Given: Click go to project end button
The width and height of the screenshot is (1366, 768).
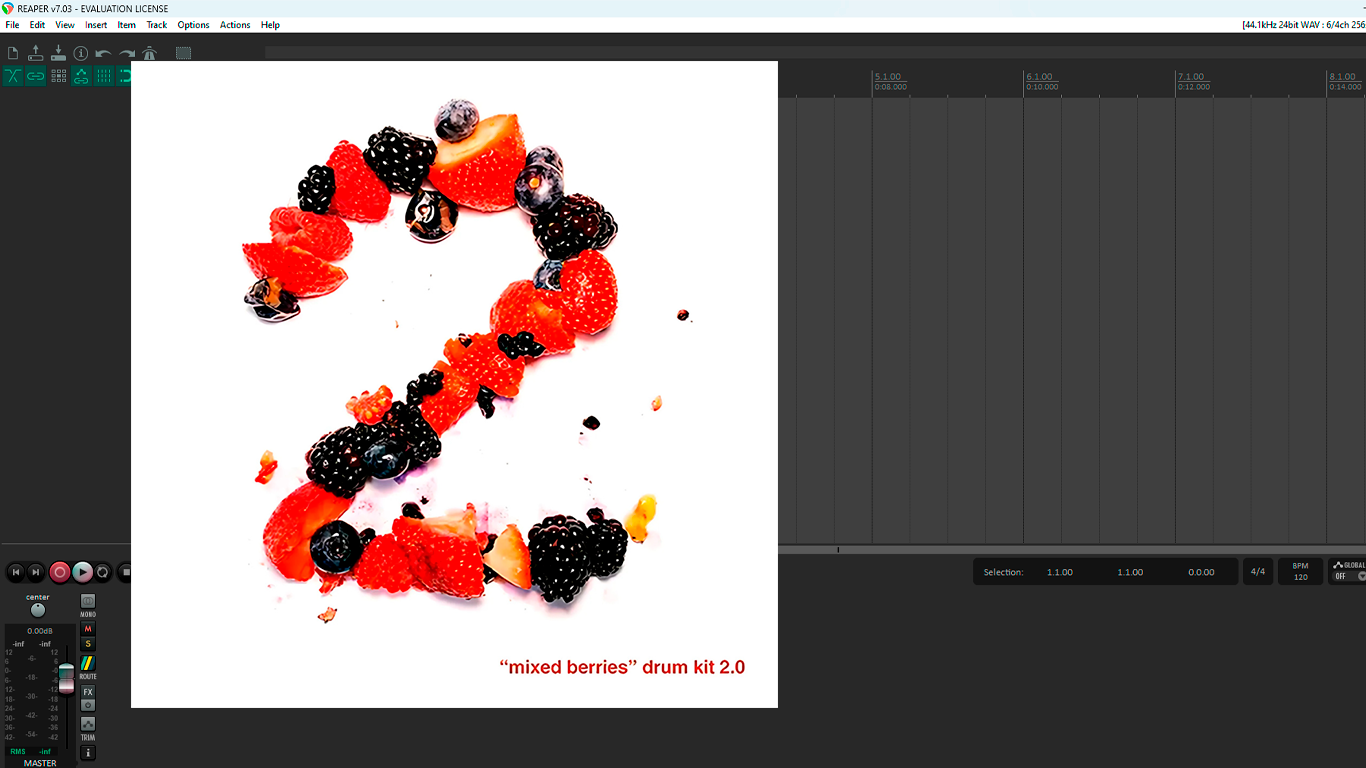Looking at the screenshot, I should 36,572.
